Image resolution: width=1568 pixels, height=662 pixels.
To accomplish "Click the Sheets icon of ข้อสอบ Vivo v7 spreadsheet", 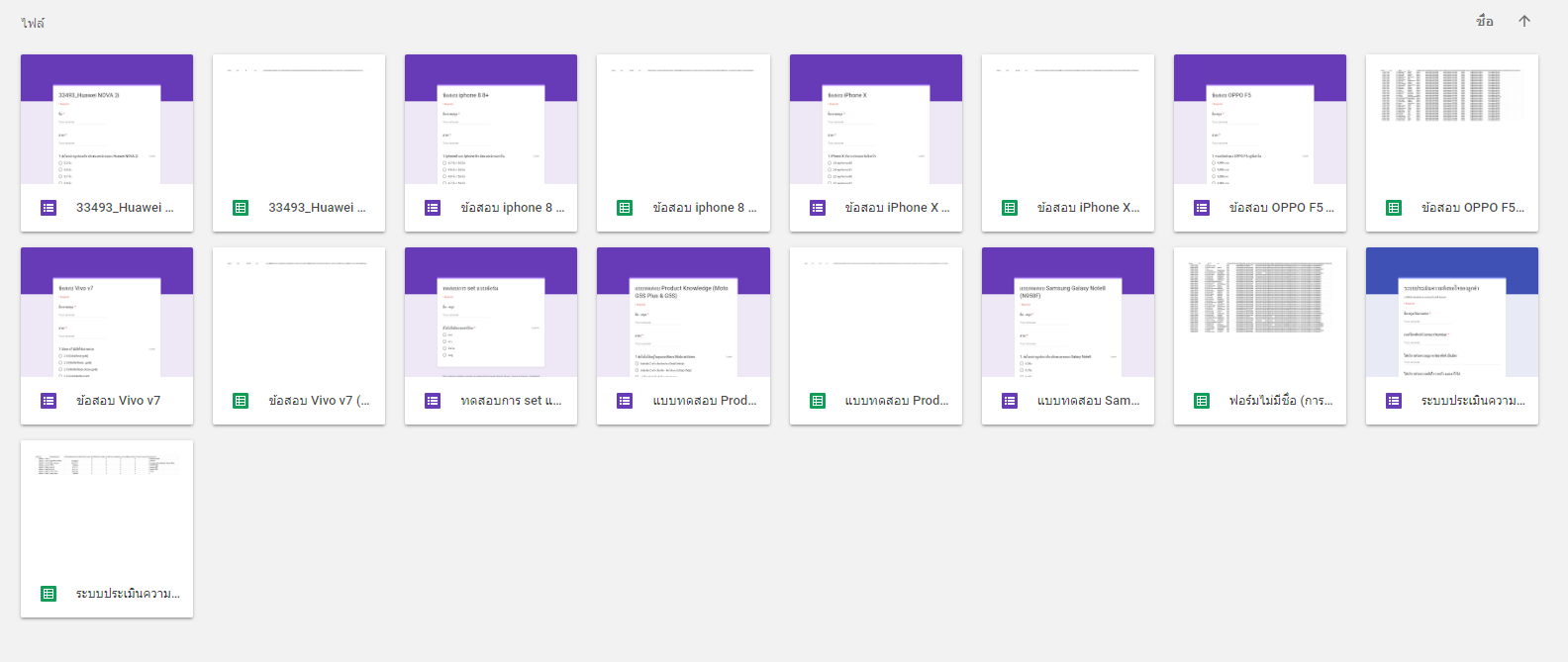I will (241, 401).
